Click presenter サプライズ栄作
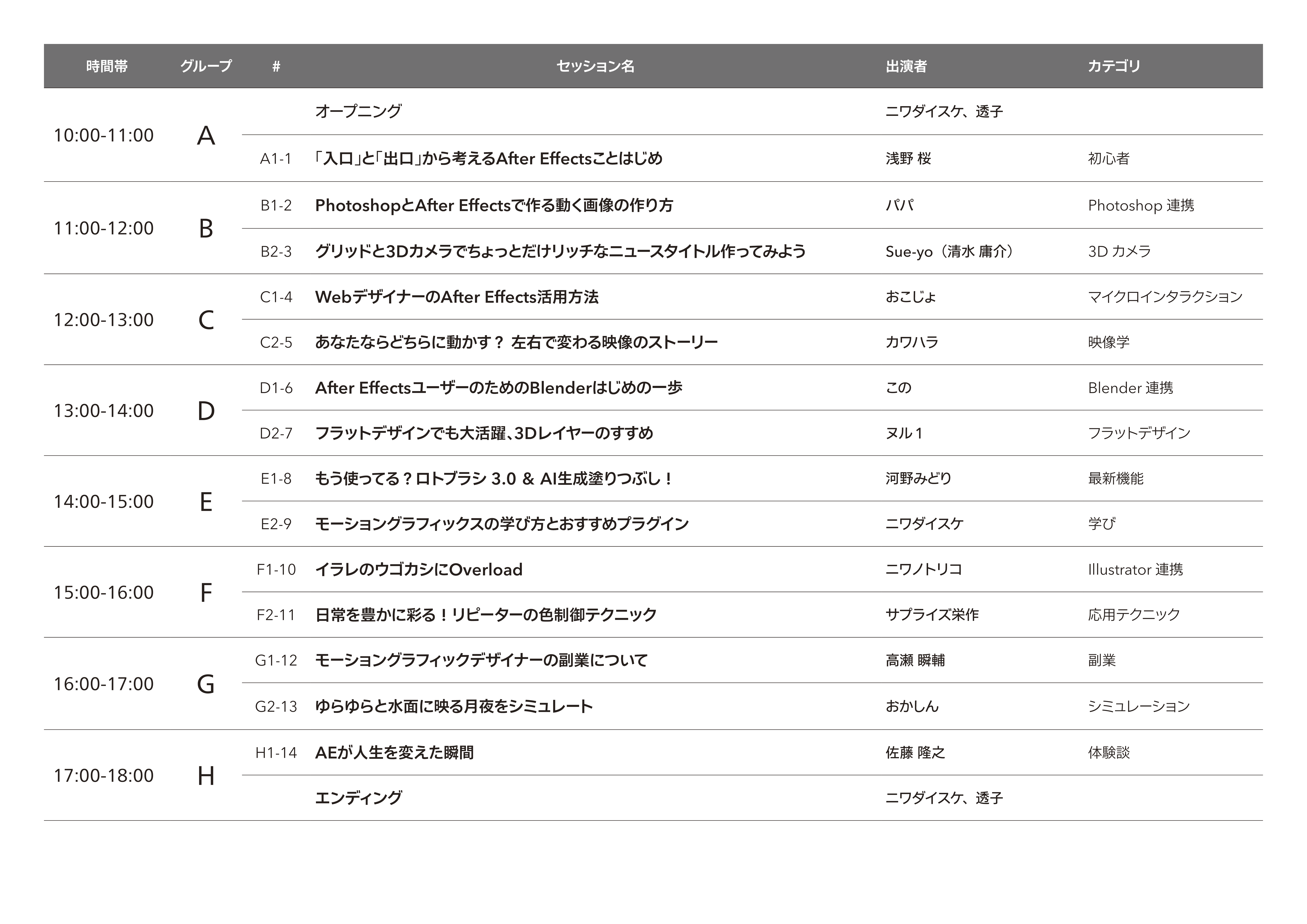 pos(932,615)
